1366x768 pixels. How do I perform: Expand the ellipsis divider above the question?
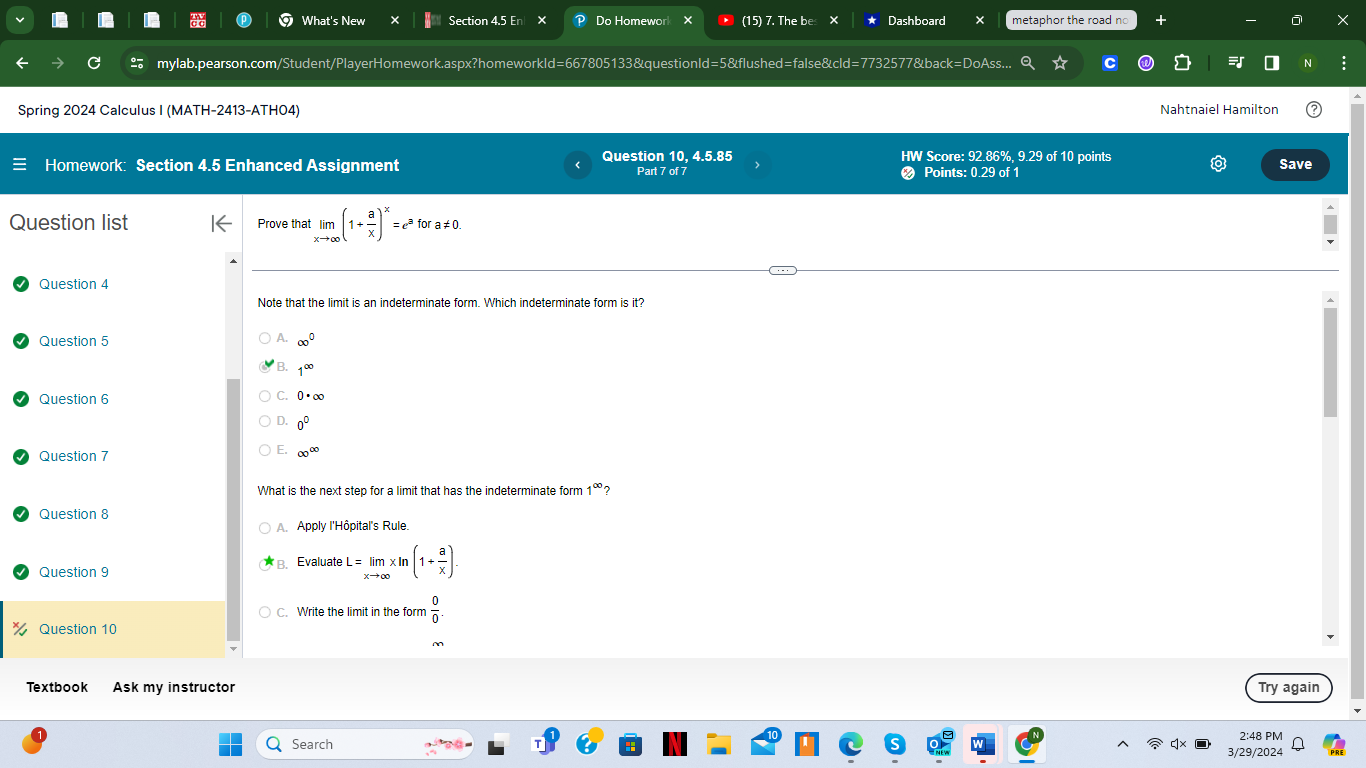[783, 270]
